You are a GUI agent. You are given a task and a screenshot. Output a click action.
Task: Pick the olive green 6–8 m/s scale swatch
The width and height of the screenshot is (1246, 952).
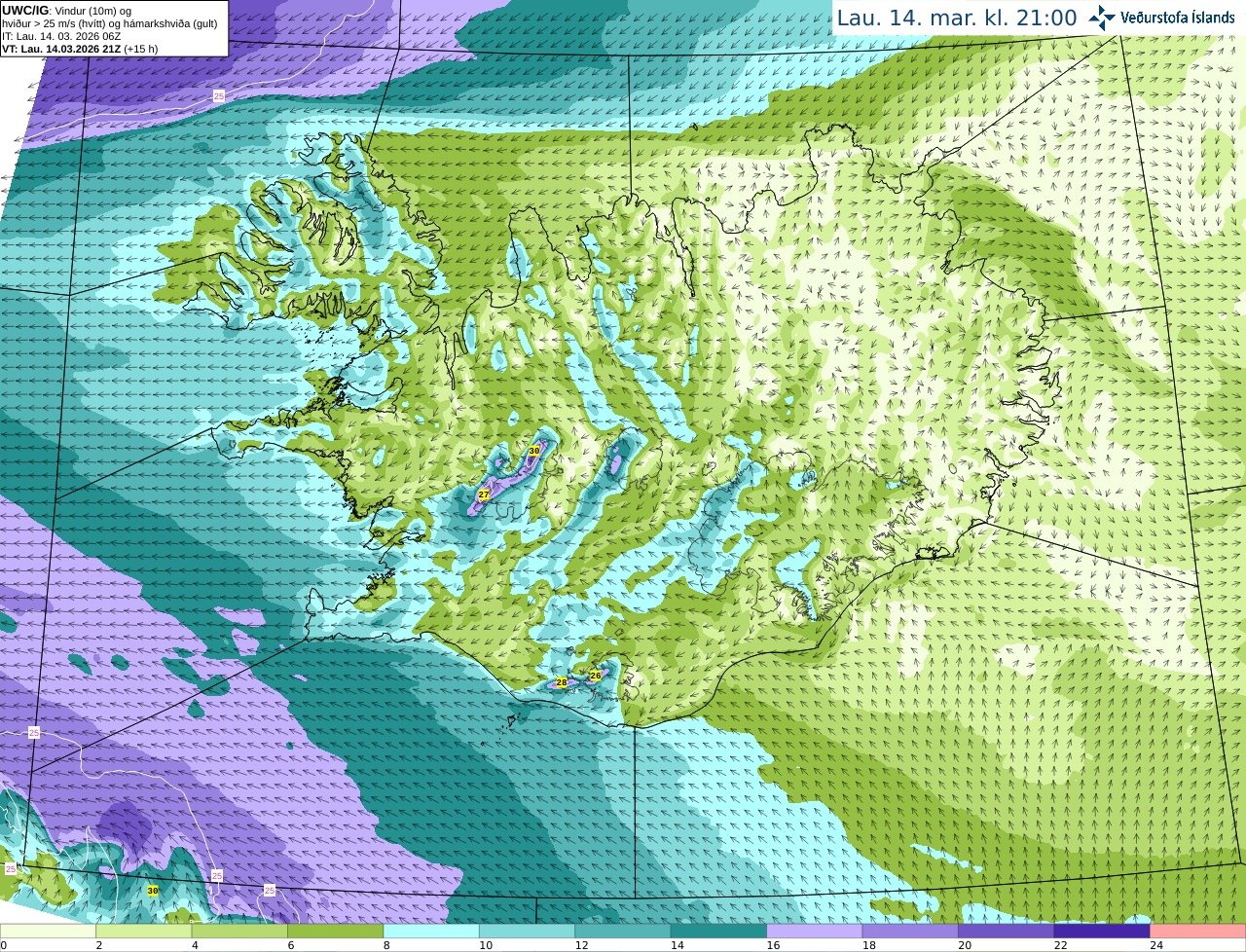[x=335, y=932]
